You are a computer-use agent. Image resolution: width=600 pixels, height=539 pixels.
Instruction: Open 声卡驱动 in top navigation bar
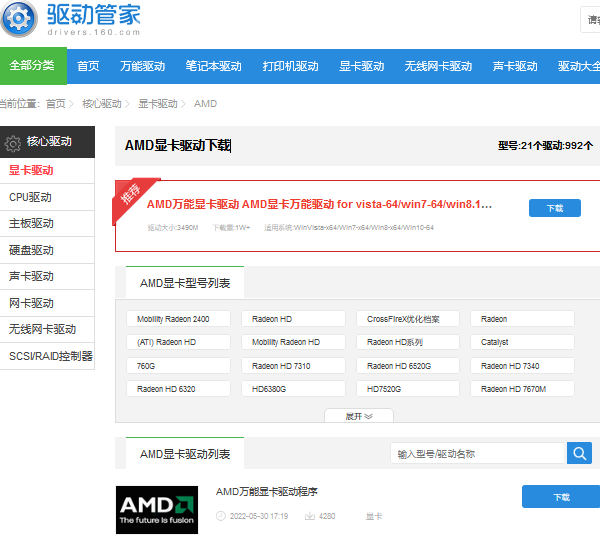(x=515, y=66)
